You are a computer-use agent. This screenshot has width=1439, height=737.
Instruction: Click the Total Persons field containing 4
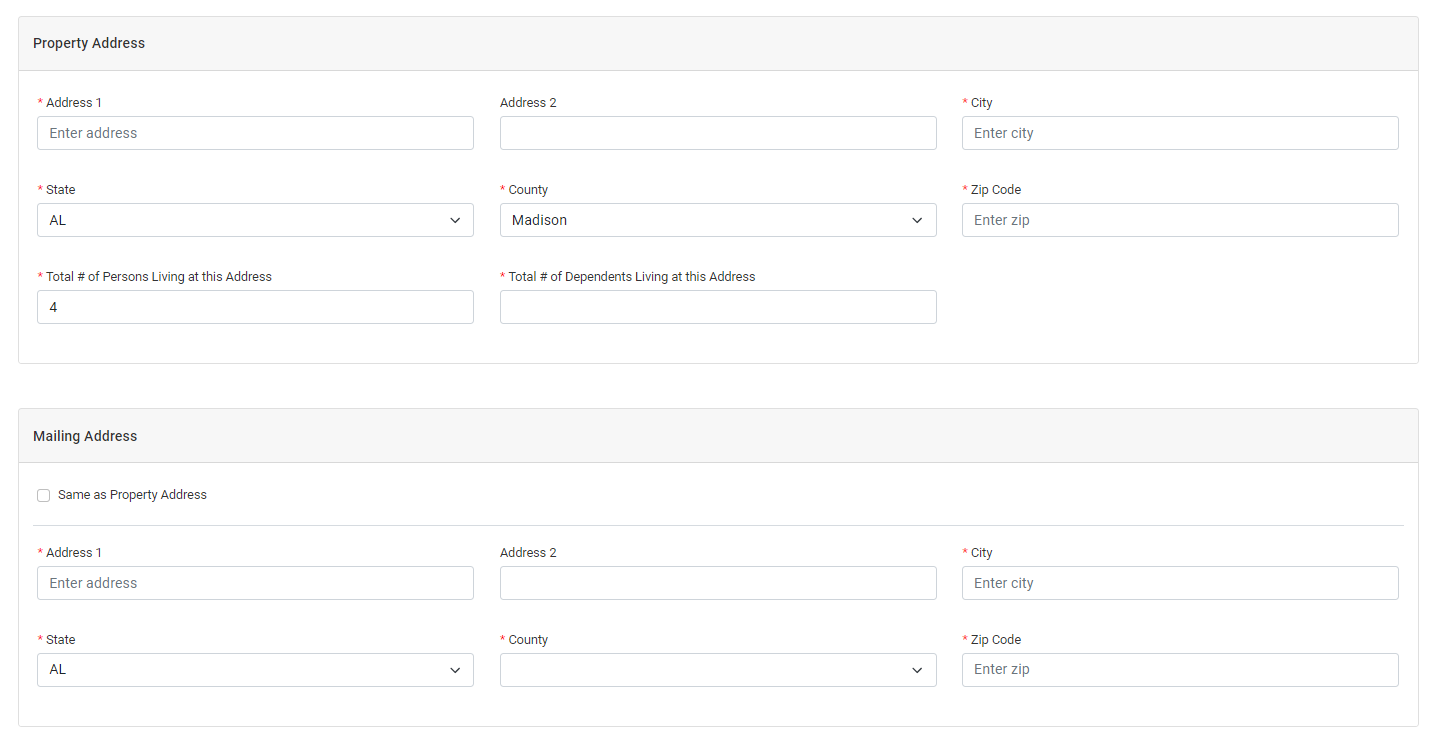click(255, 307)
